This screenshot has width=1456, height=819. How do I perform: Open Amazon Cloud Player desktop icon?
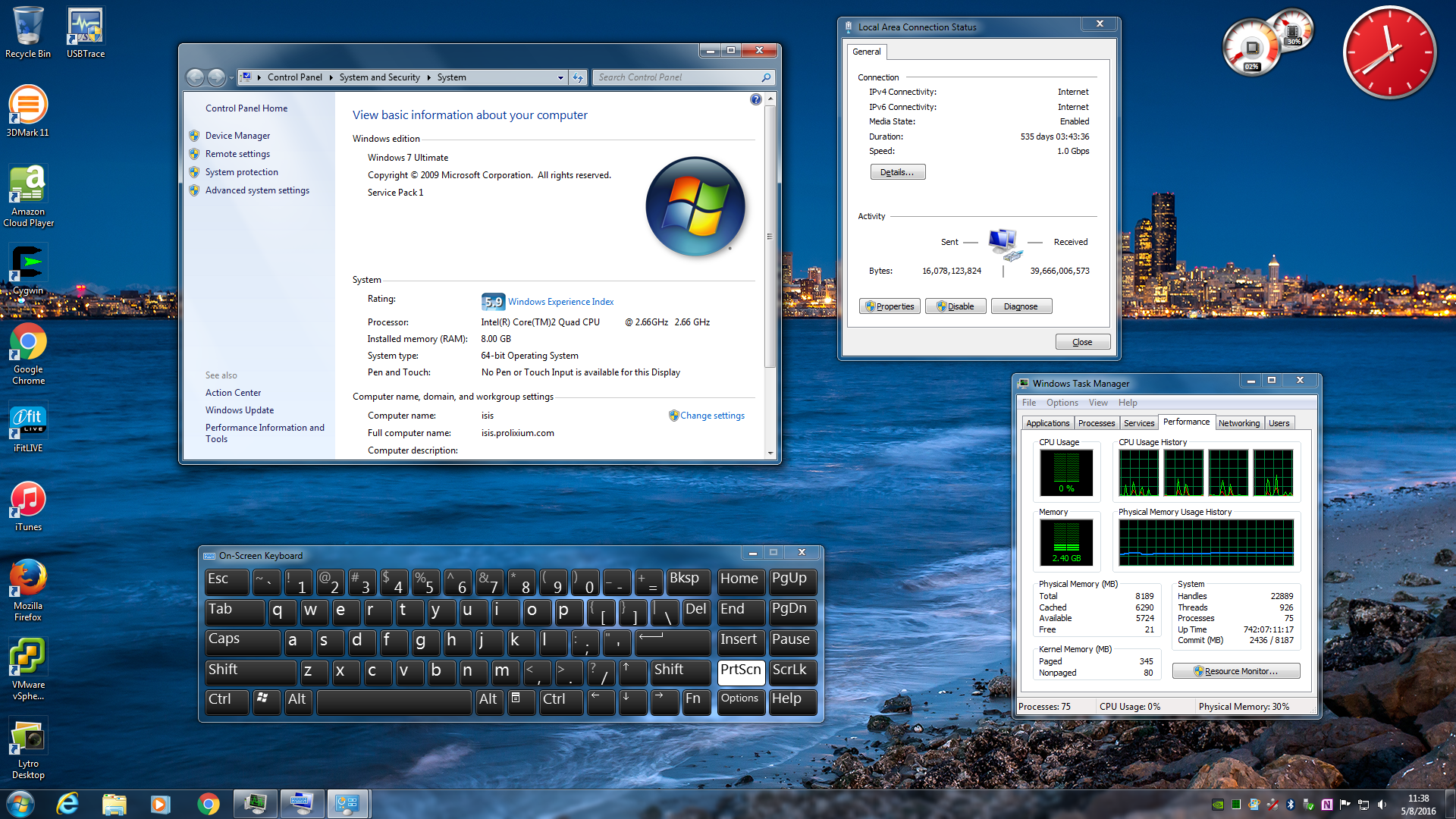[x=28, y=196]
